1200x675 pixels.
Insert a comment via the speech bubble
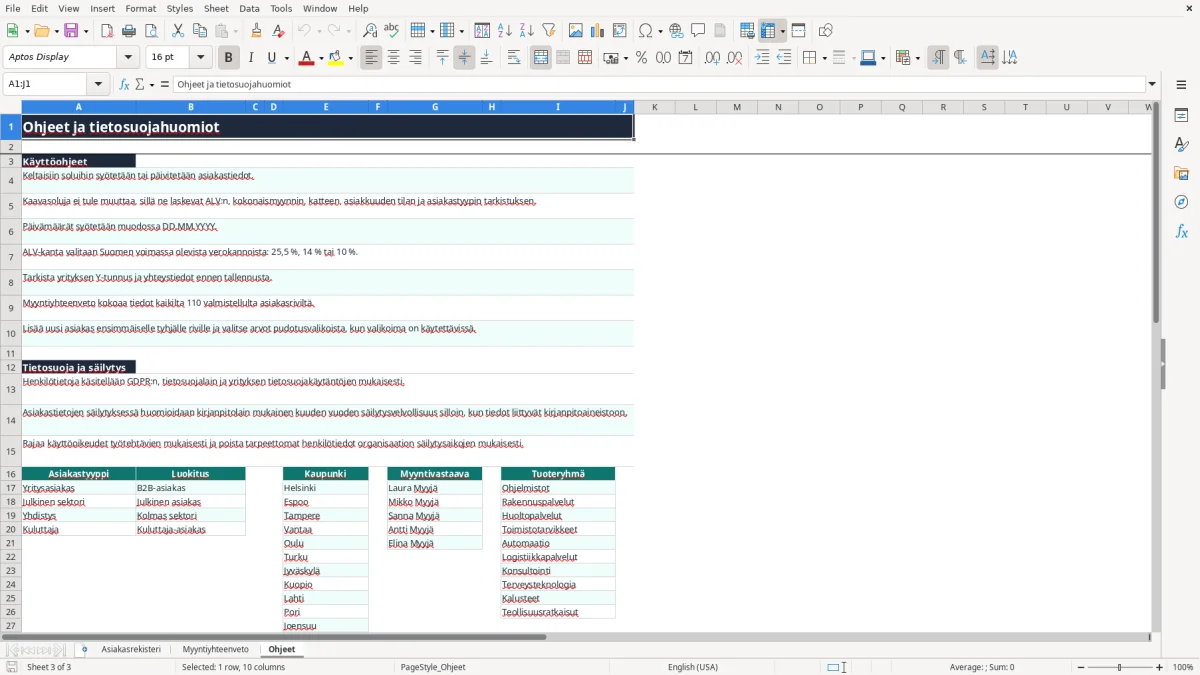(698, 31)
